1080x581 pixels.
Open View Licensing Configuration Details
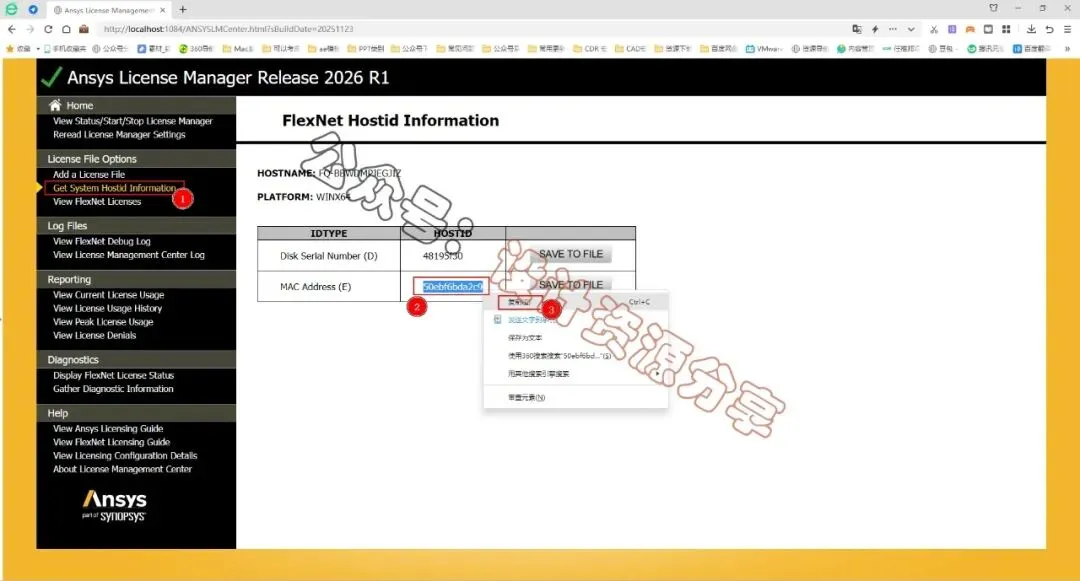pos(125,456)
